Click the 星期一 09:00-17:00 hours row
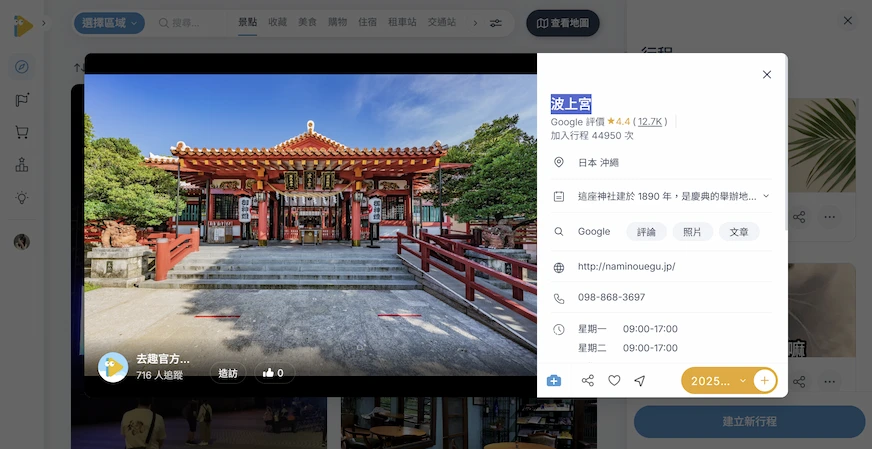Viewport: 872px width, 449px height. [x=628, y=329]
